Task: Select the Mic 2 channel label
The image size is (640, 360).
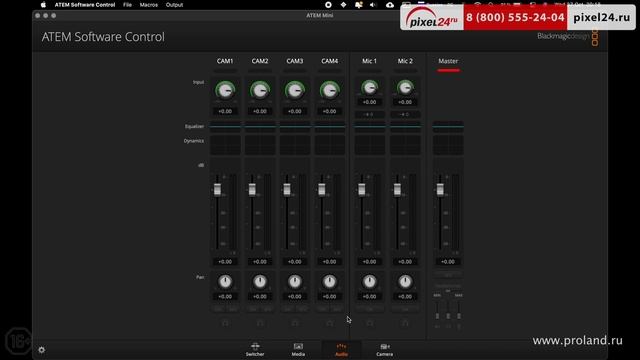Action: [405, 61]
